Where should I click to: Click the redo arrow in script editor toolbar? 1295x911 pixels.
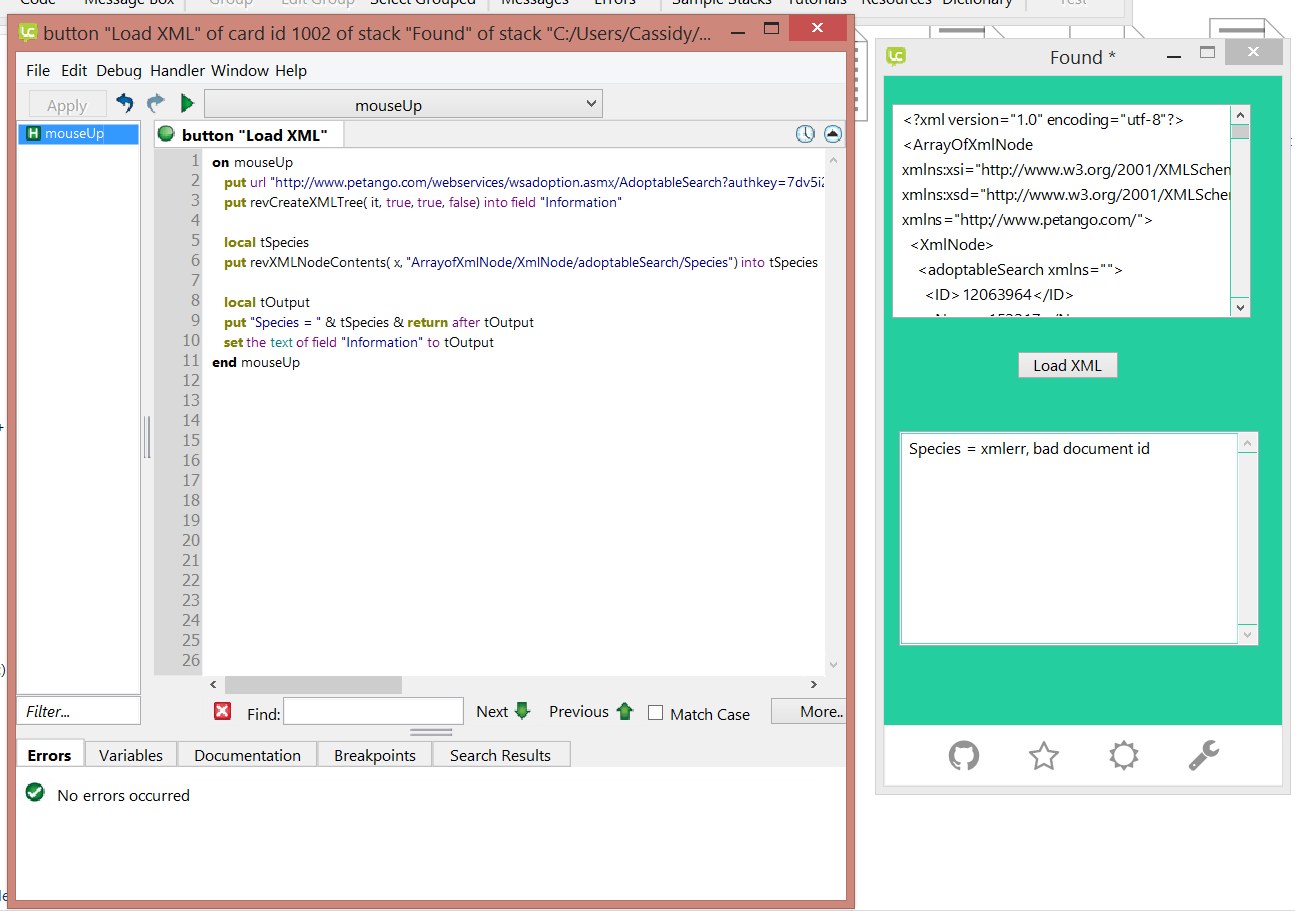point(155,103)
